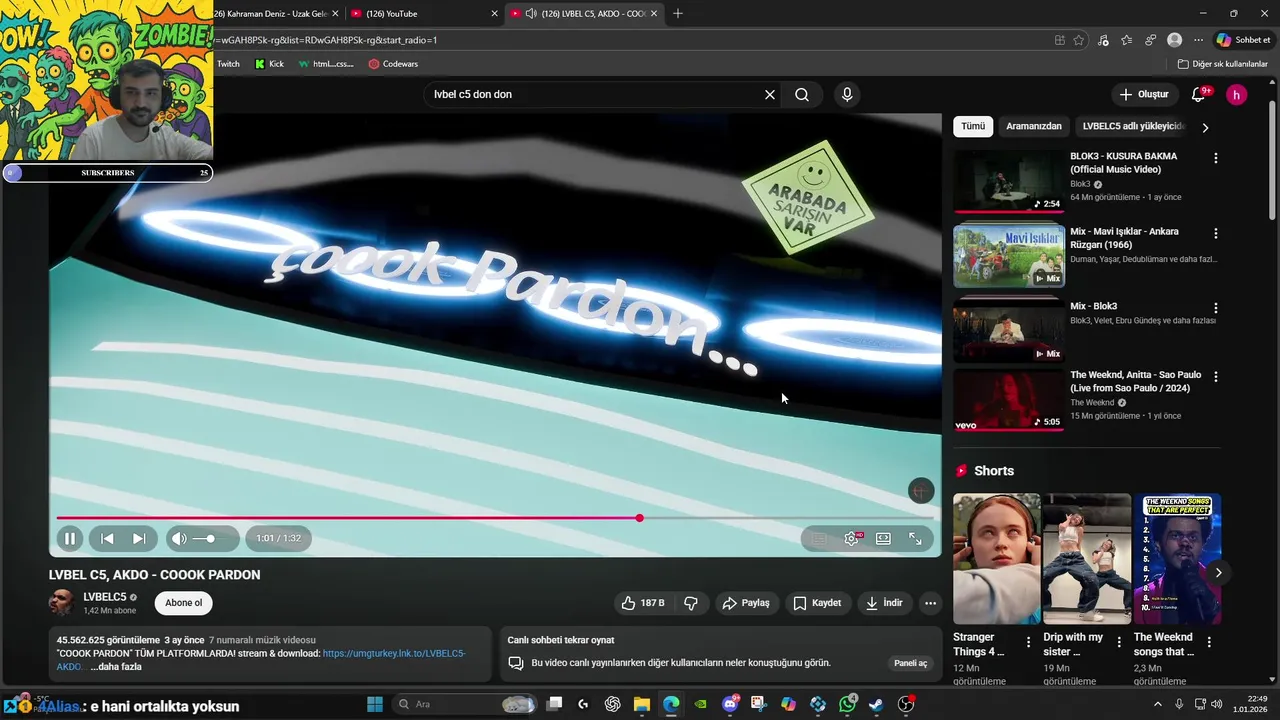Open options for Drip with my sister short
Viewport: 1280px width, 720px height.
(1118, 642)
